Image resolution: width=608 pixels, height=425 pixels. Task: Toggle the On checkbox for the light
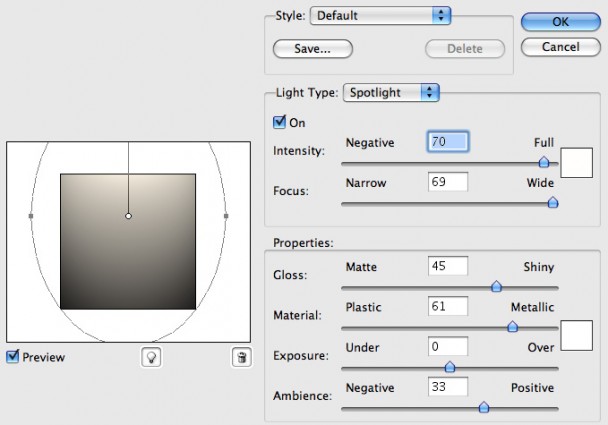[x=279, y=122]
